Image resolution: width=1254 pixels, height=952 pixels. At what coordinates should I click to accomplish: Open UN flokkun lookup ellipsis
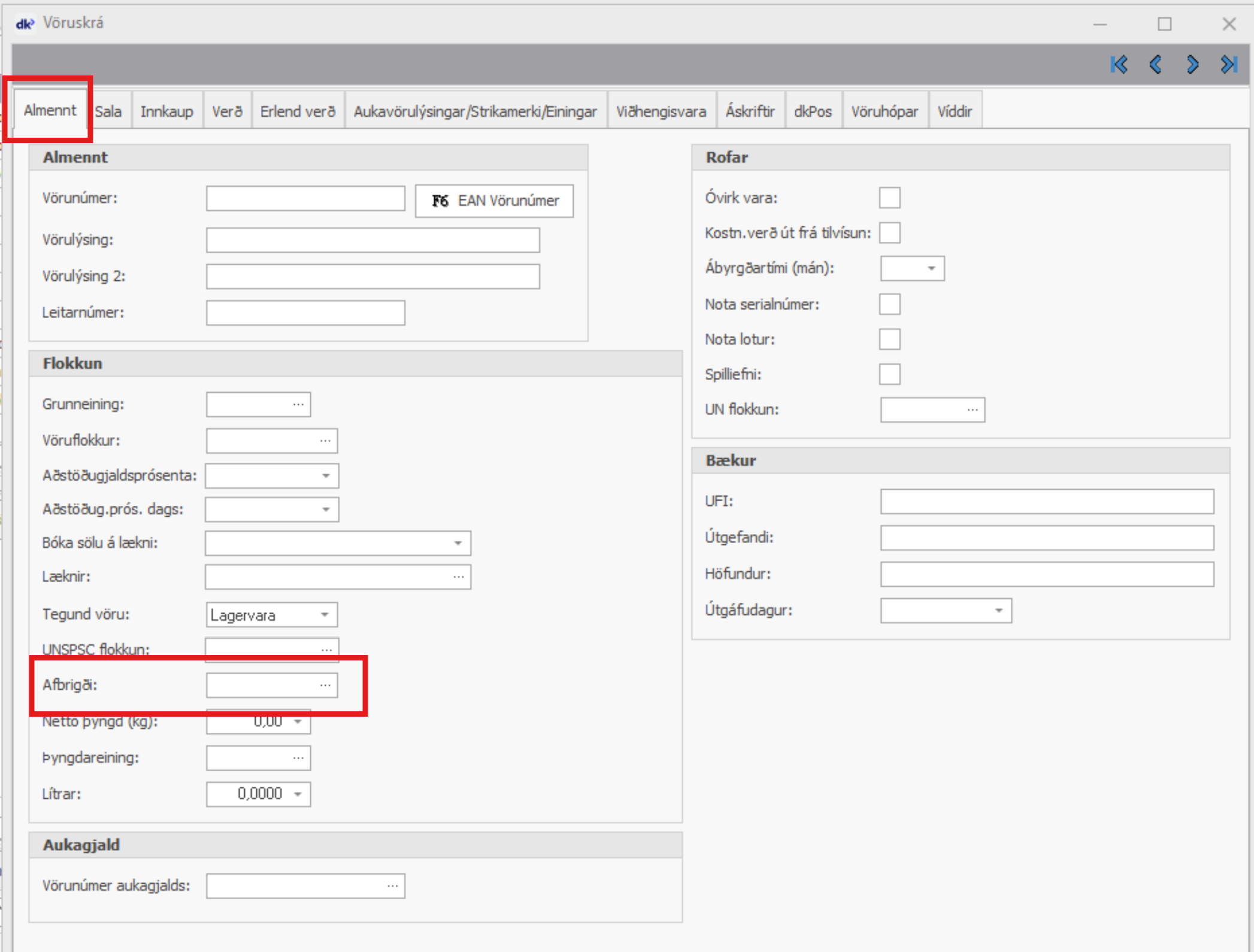click(972, 410)
